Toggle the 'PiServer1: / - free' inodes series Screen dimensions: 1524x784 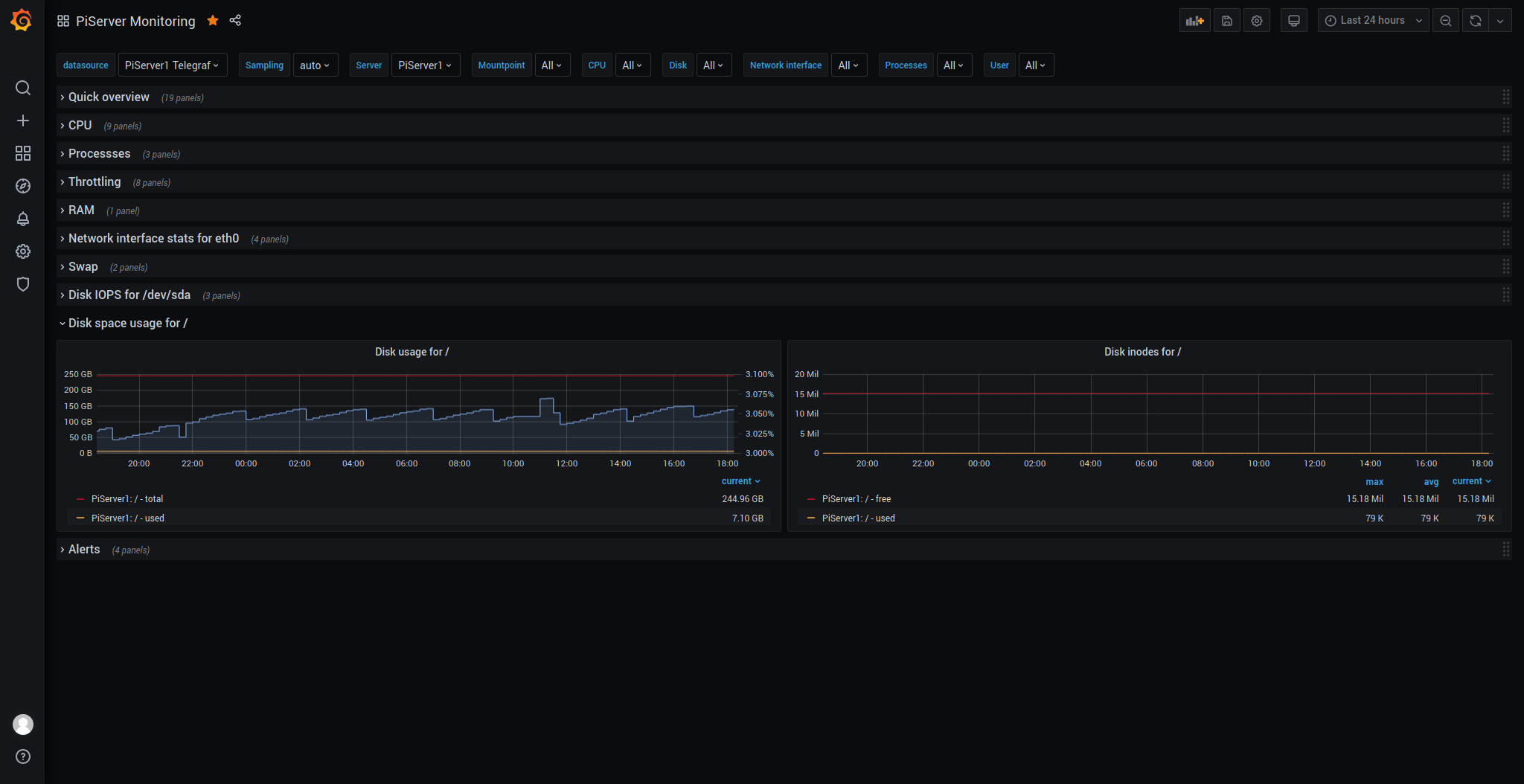coord(856,499)
